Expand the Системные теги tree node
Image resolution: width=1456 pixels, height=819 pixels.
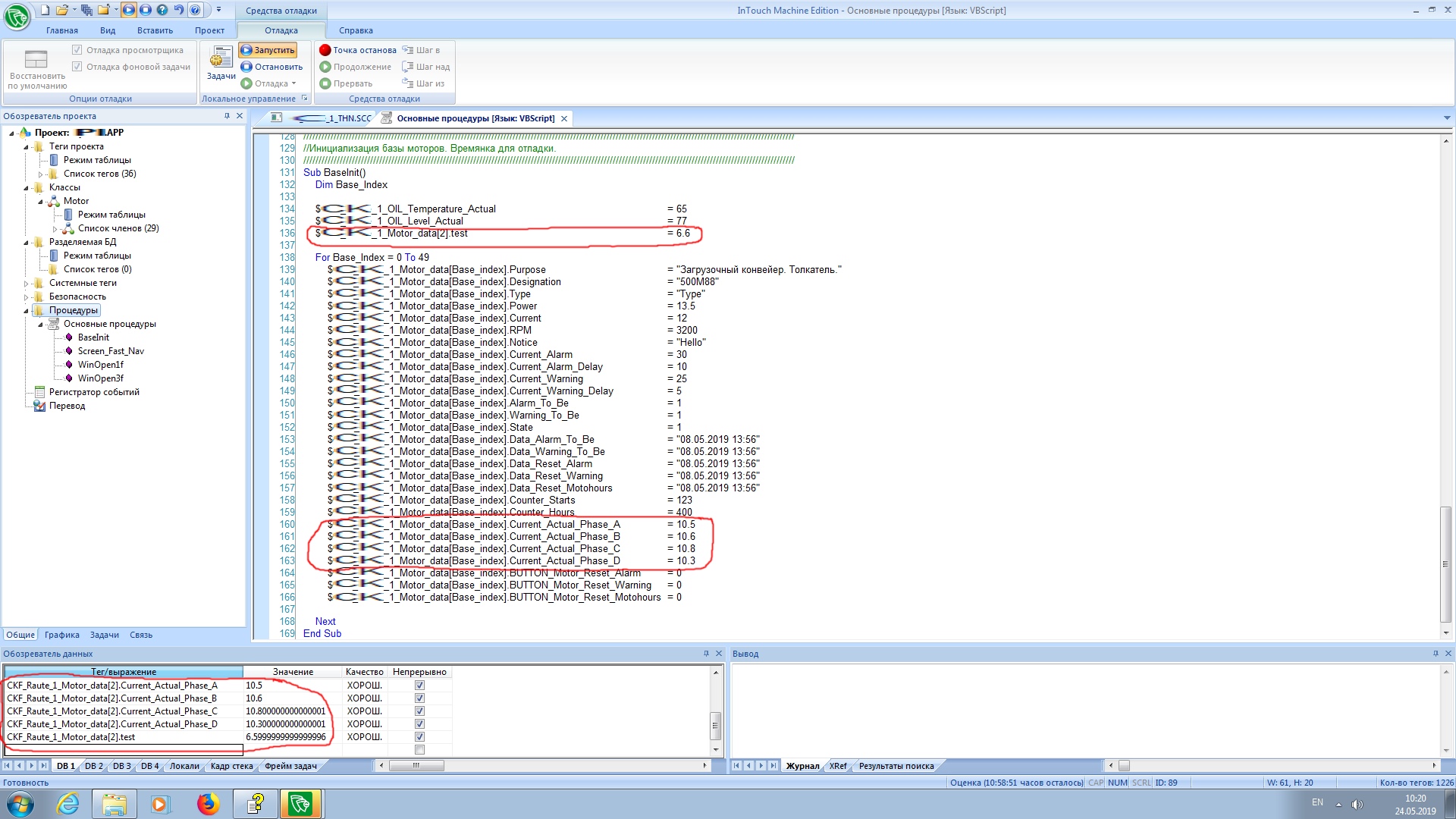point(26,284)
